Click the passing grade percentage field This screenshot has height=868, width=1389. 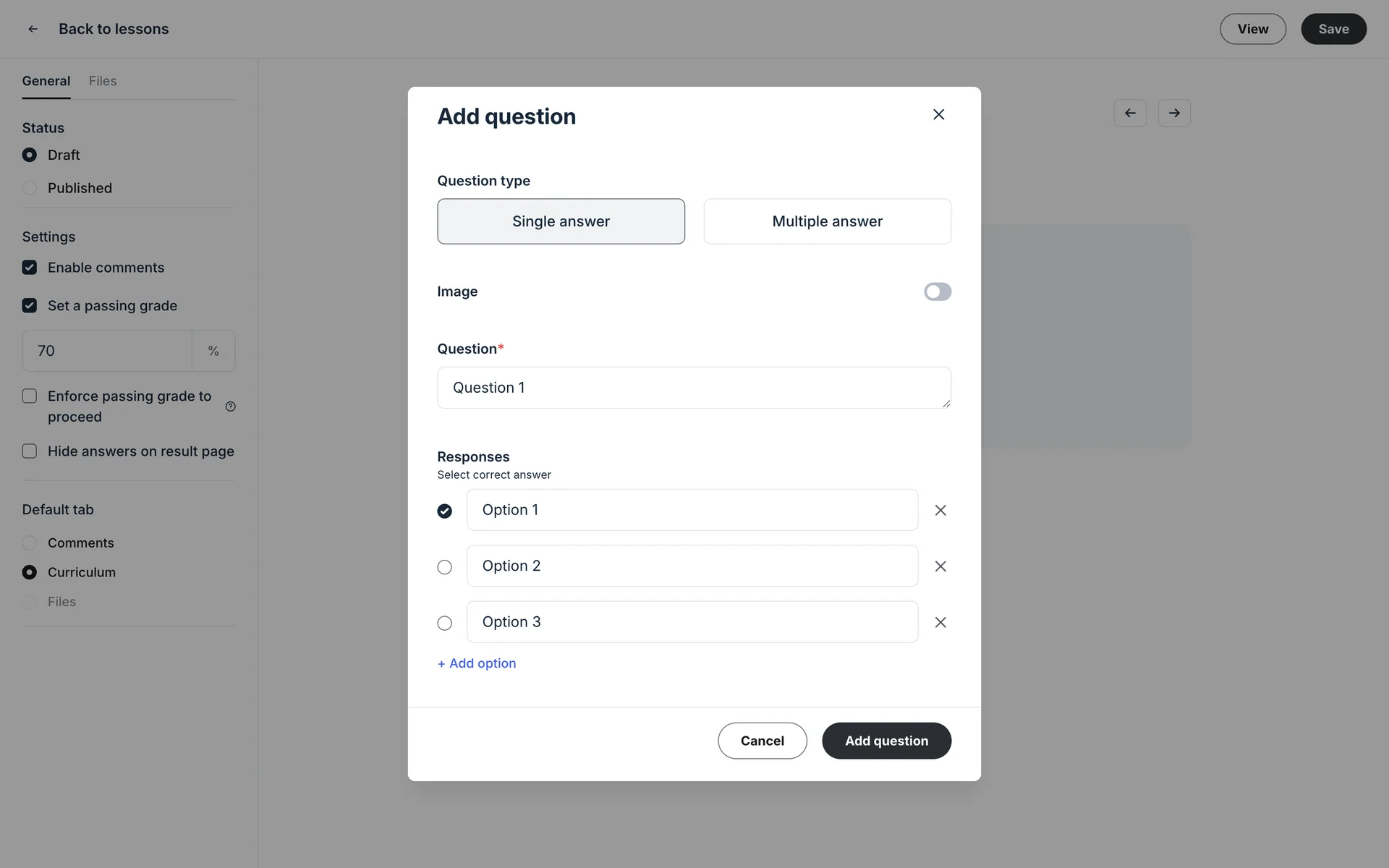point(107,351)
